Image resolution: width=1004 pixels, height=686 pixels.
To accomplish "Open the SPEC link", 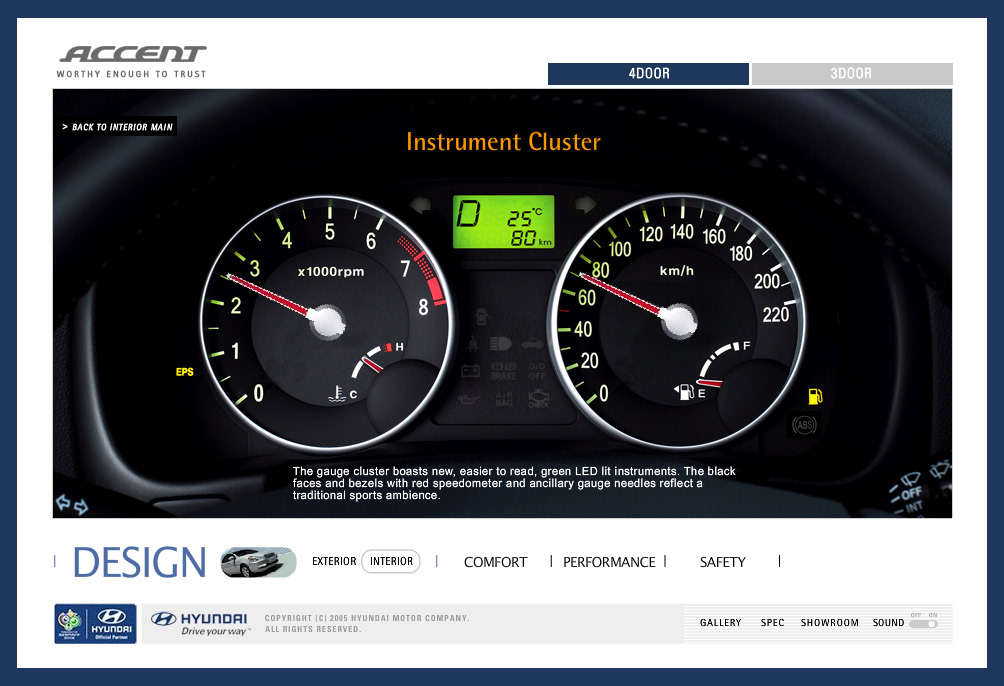I will (772, 623).
